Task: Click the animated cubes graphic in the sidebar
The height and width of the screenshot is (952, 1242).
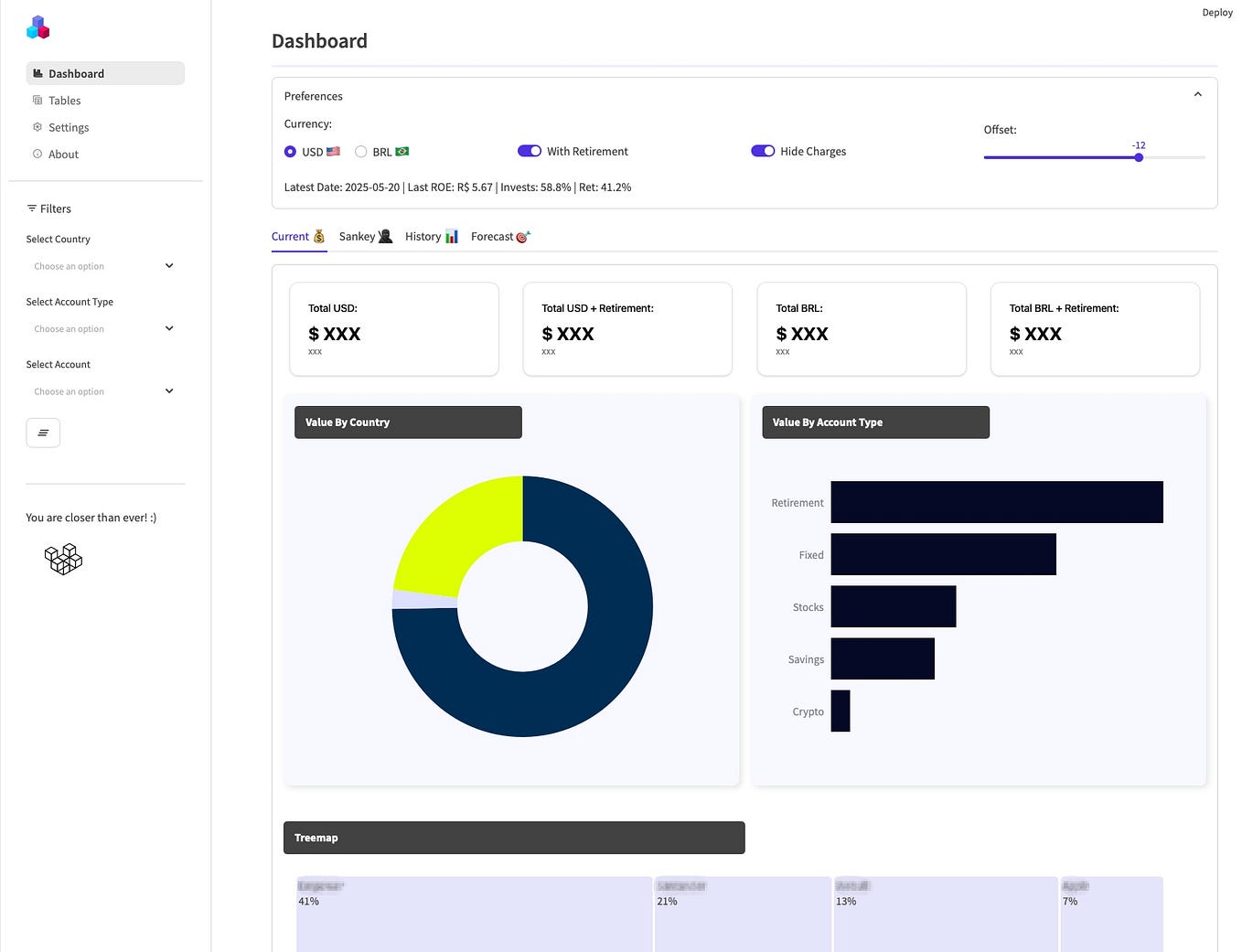Action: [62, 558]
